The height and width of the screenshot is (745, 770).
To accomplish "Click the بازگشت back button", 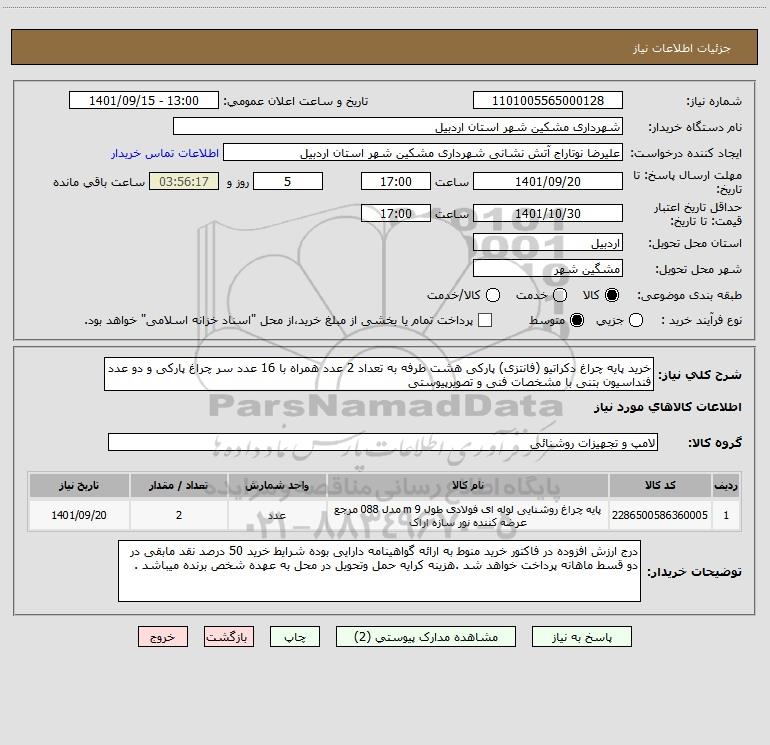I will [229, 637].
